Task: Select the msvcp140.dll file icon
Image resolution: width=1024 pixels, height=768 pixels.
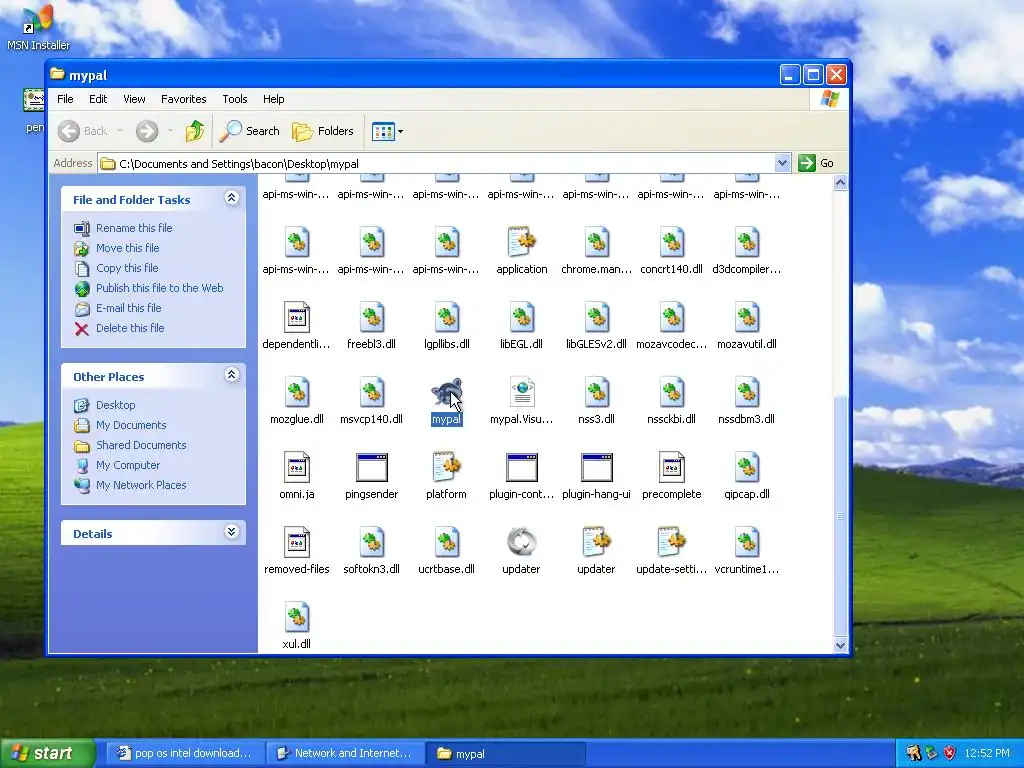Action: point(372,393)
